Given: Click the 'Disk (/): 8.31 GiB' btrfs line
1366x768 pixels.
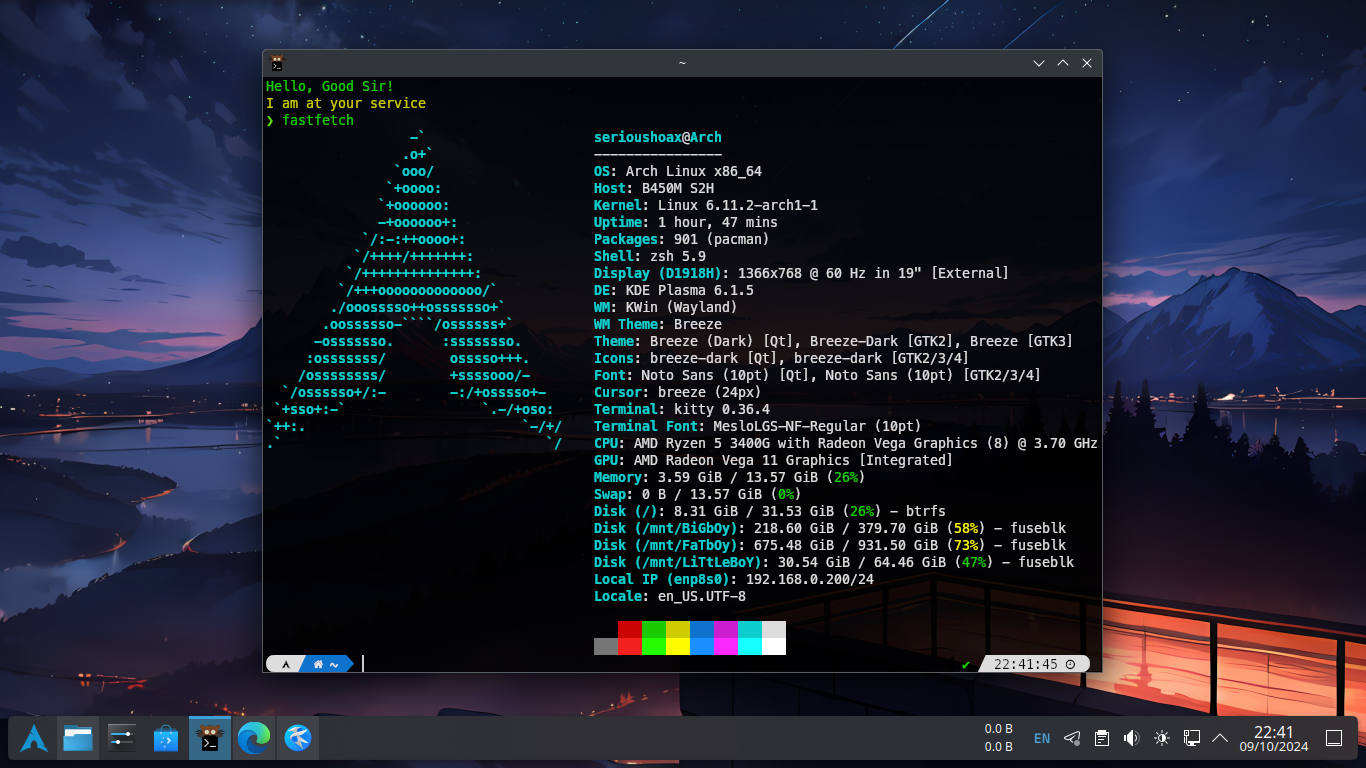Looking at the screenshot, I should pos(770,511).
